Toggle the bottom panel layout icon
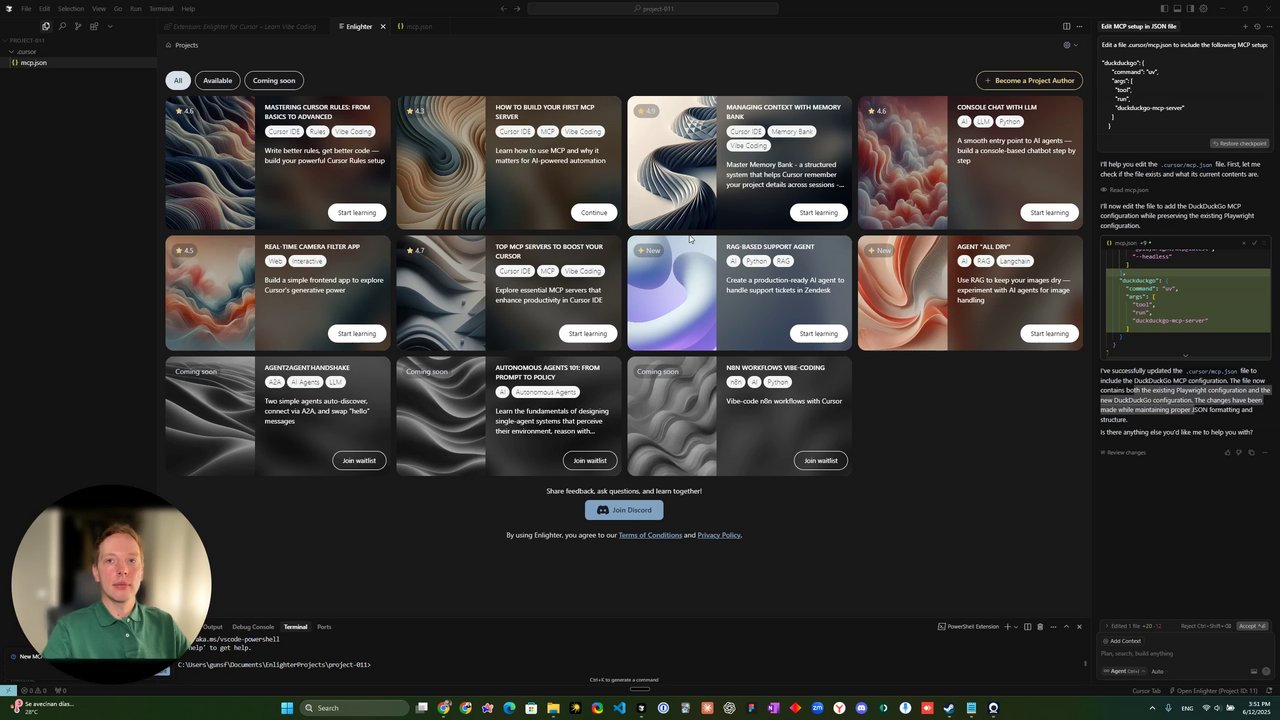 [1176, 8]
